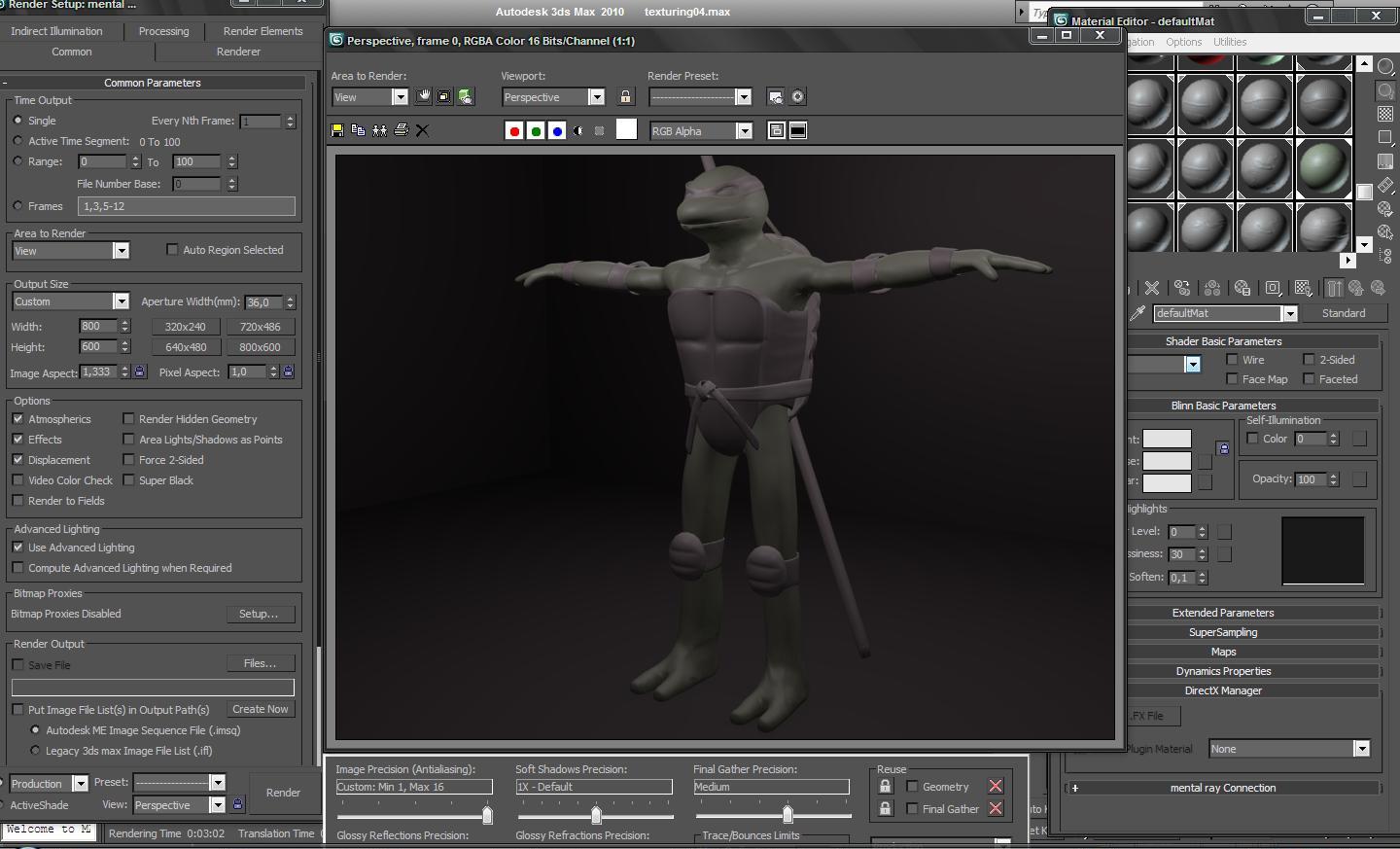
Task: Clear the rendered frame with the X icon
Action: point(422,130)
